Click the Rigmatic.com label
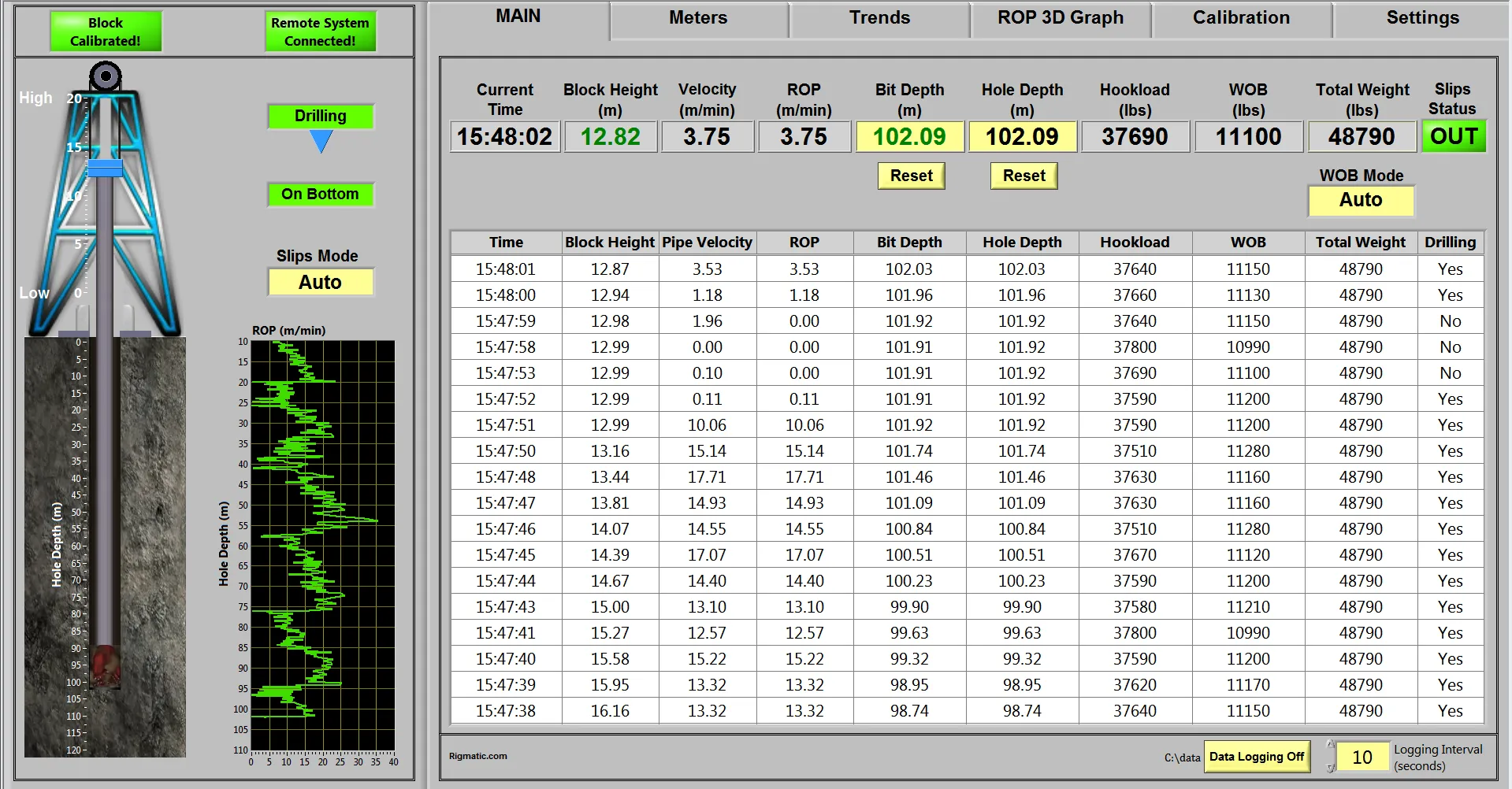 [478, 756]
